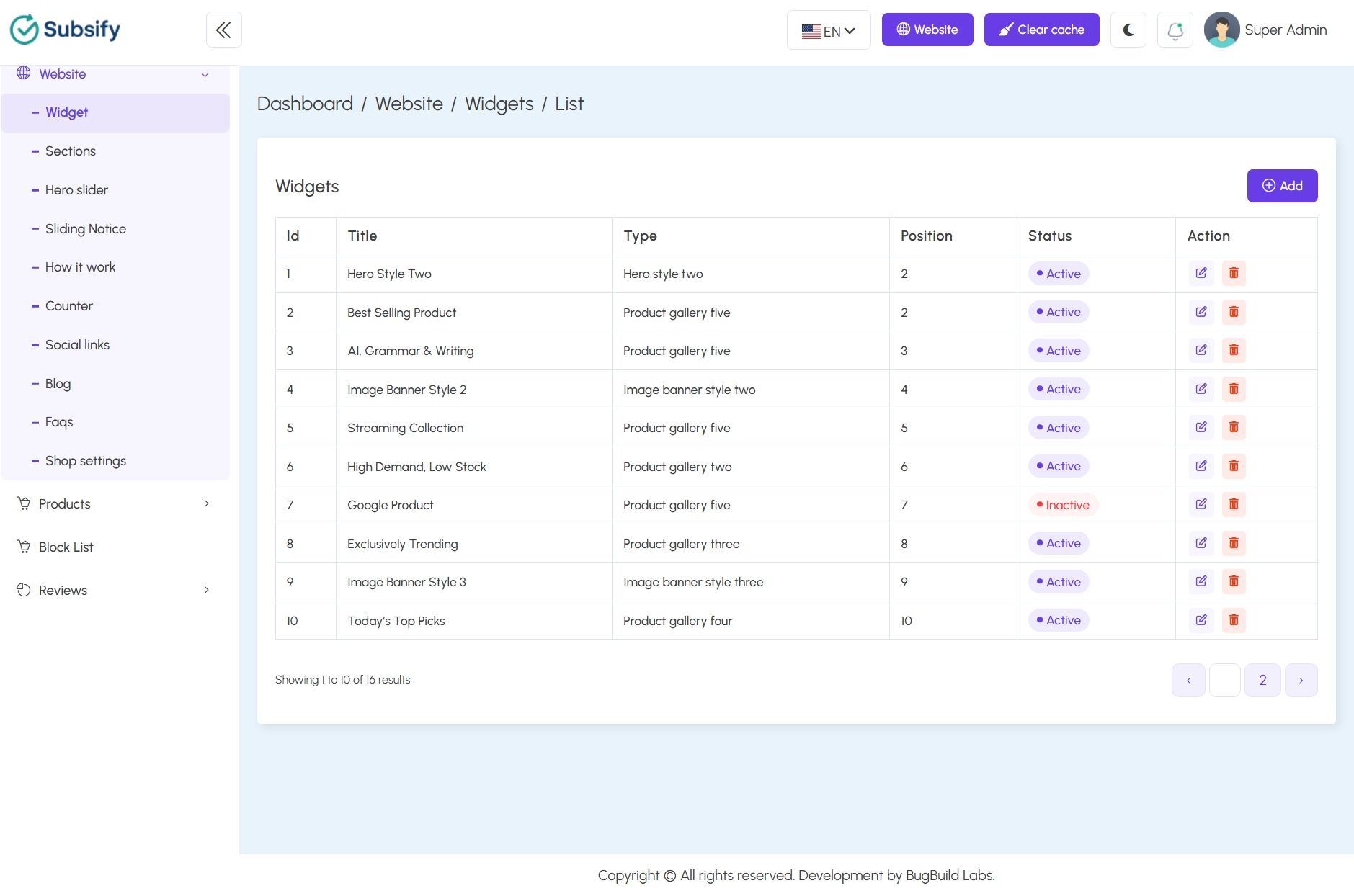The width and height of the screenshot is (1354, 896).
Task: Open the How it work sidebar item
Action: [x=115, y=267]
